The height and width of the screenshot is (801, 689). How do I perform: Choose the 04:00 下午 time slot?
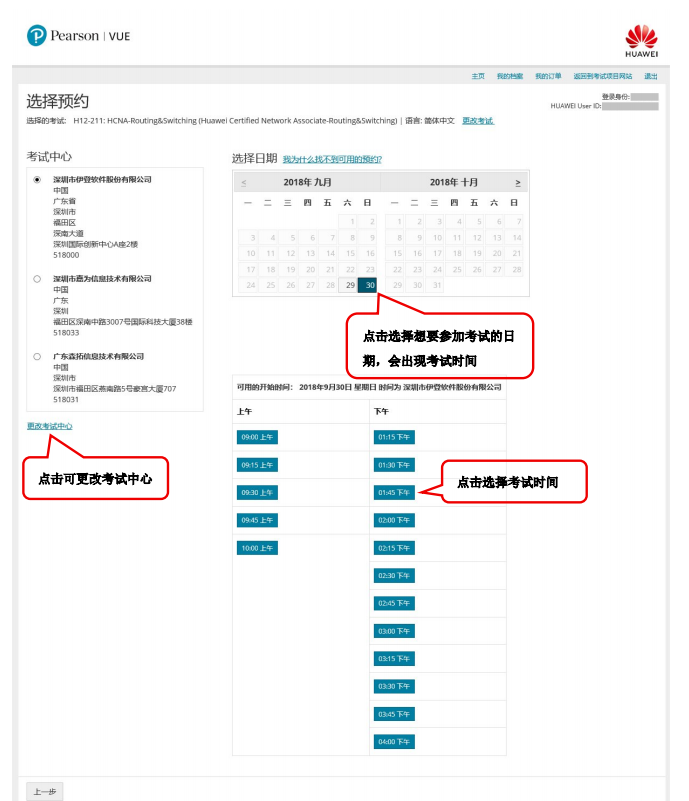tap(394, 741)
